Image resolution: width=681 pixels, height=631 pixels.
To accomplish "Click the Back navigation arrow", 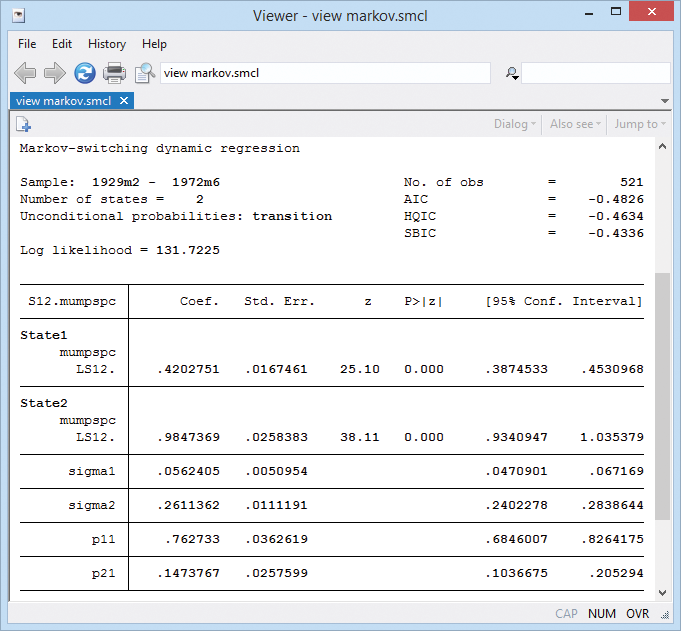I will pyautogui.click(x=25, y=73).
